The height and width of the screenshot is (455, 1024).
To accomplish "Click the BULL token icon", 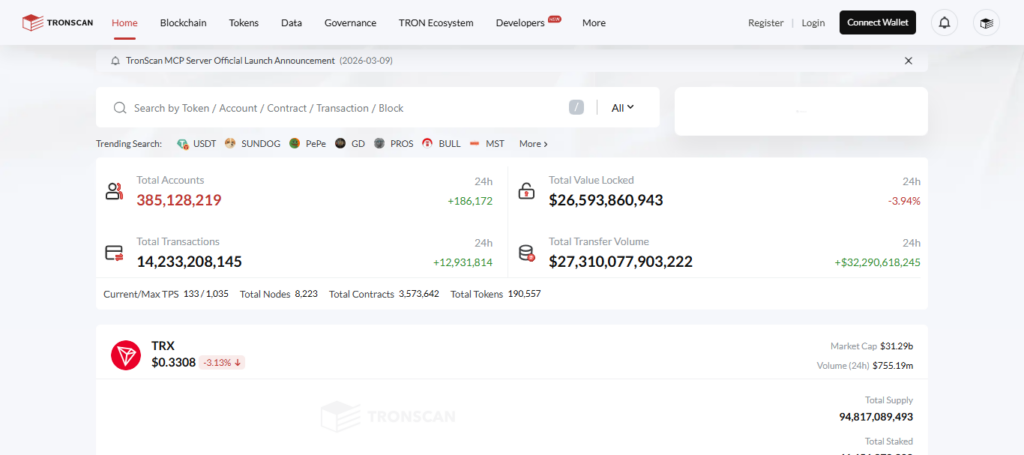I will (x=428, y=144).
